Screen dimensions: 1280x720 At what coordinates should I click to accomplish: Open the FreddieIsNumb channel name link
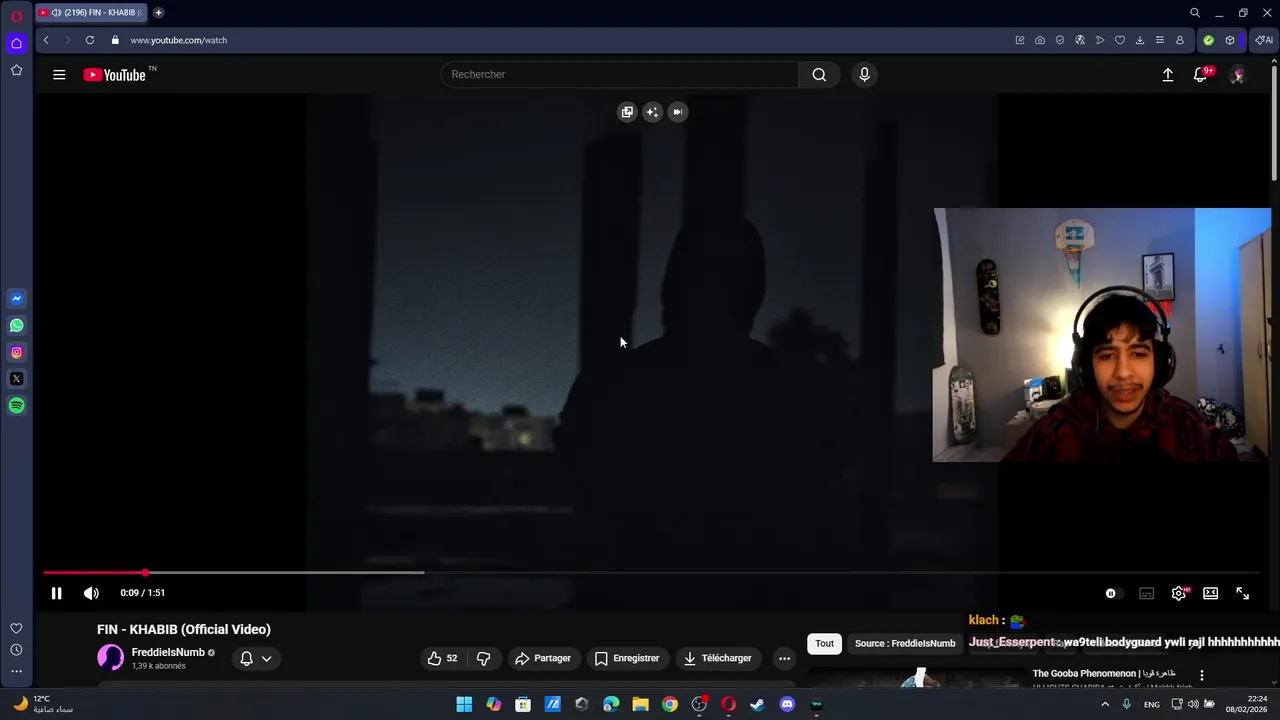(168, 652)
